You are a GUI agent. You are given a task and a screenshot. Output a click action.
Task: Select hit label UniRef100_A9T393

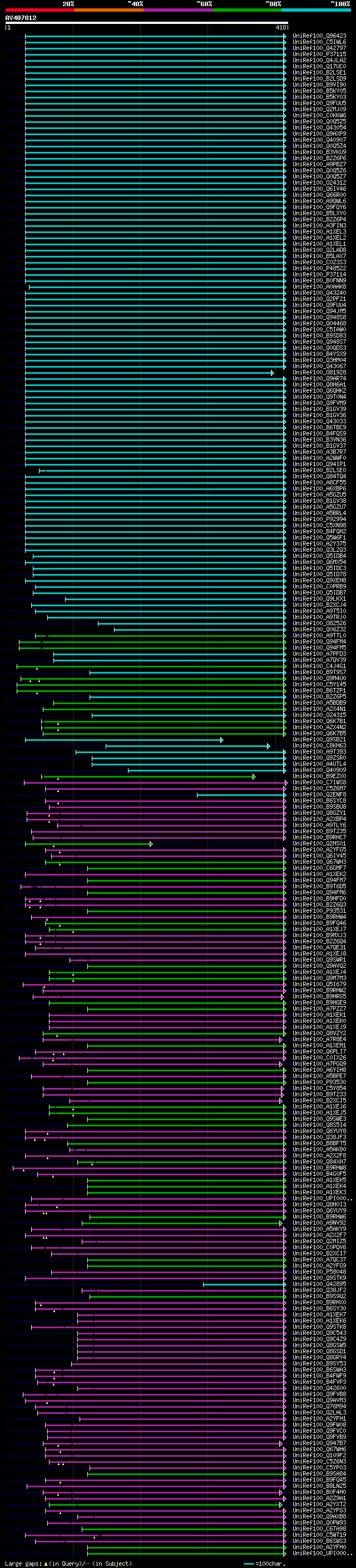[319, 752]
